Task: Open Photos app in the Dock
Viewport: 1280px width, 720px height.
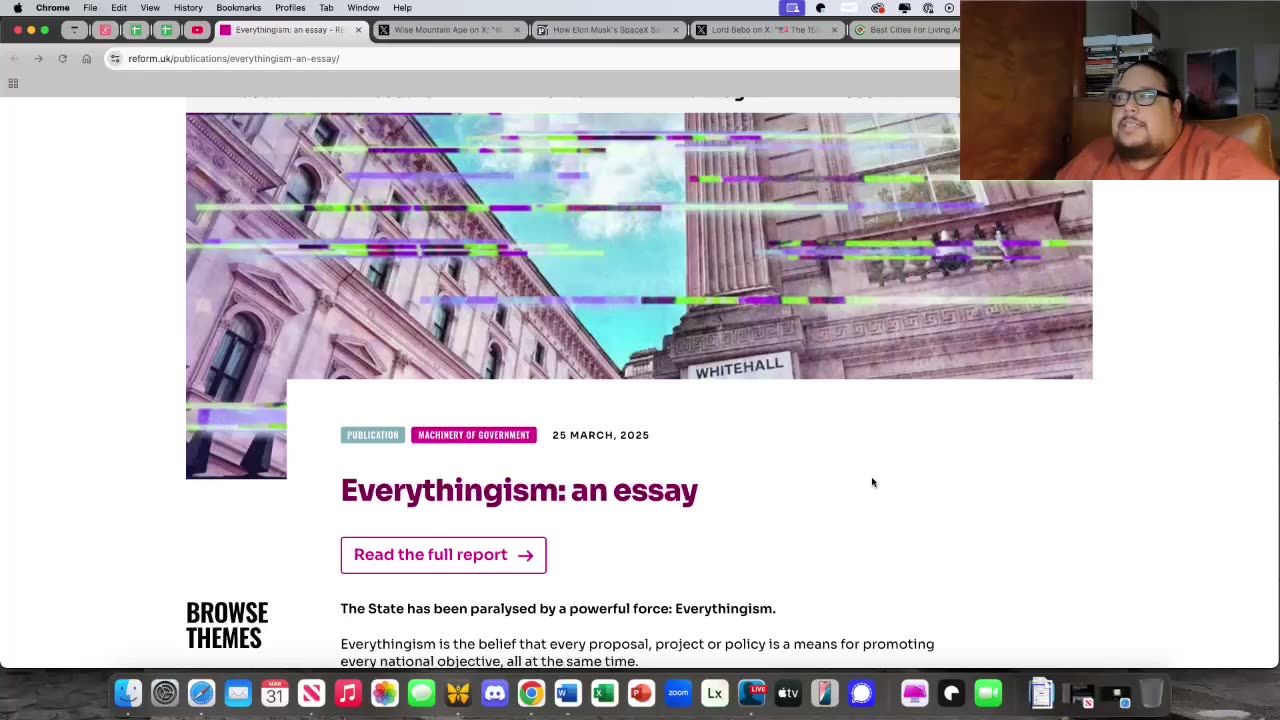Action: coord(385,693)
